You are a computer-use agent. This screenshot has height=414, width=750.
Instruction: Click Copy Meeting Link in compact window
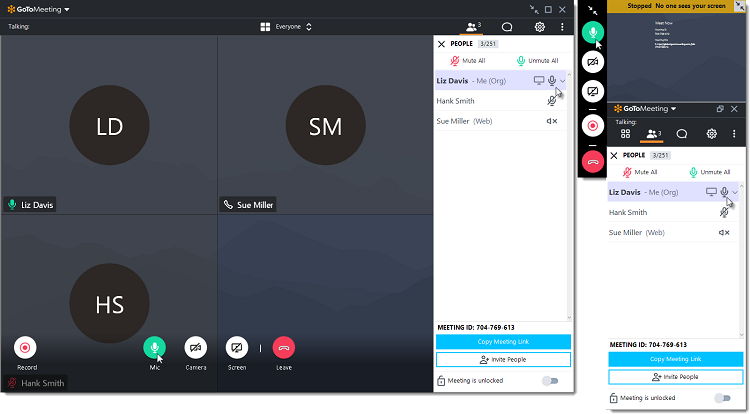pyautogui.click(x=675, y=359)
